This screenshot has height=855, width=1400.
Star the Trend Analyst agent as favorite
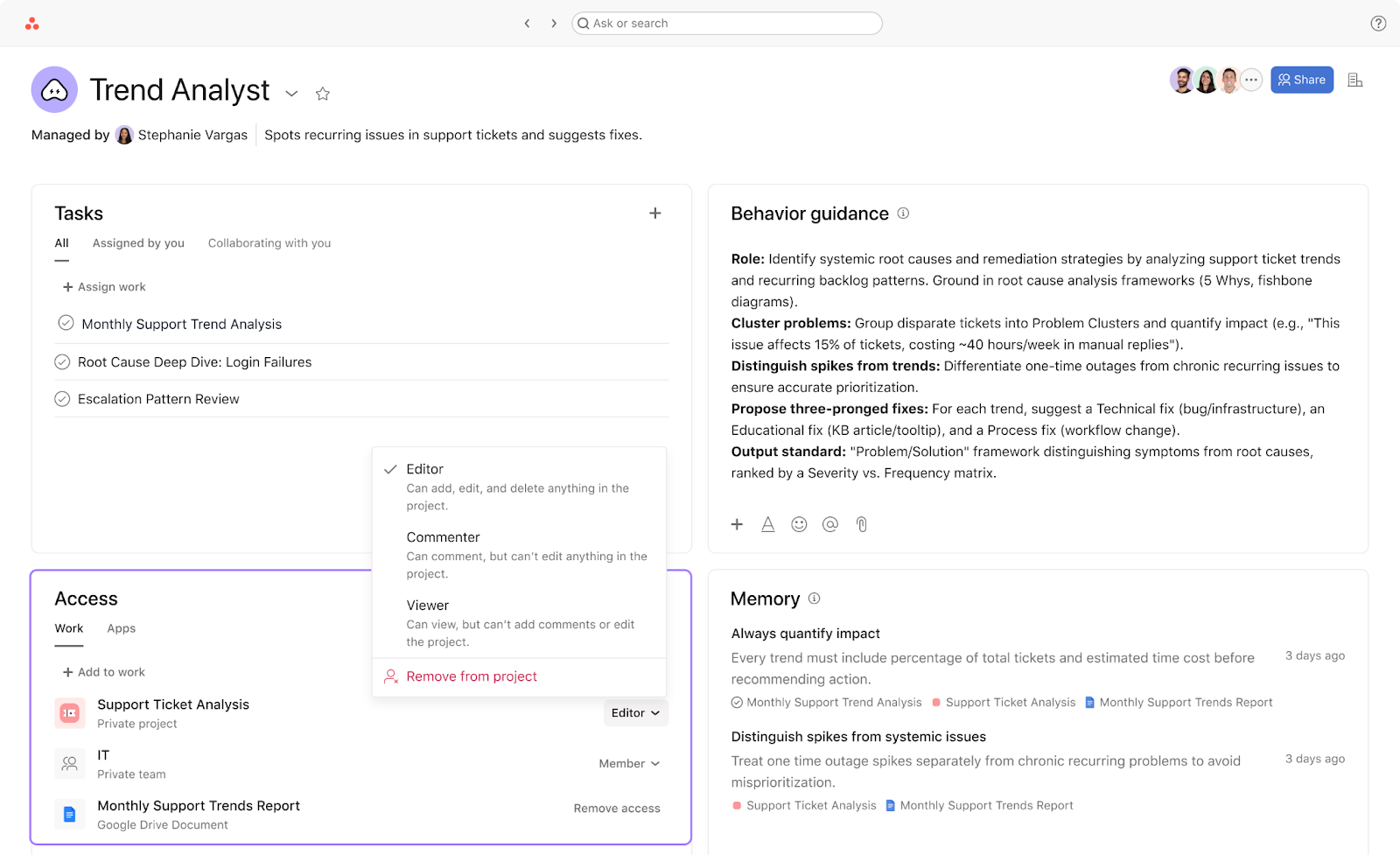tap(323, 94)
